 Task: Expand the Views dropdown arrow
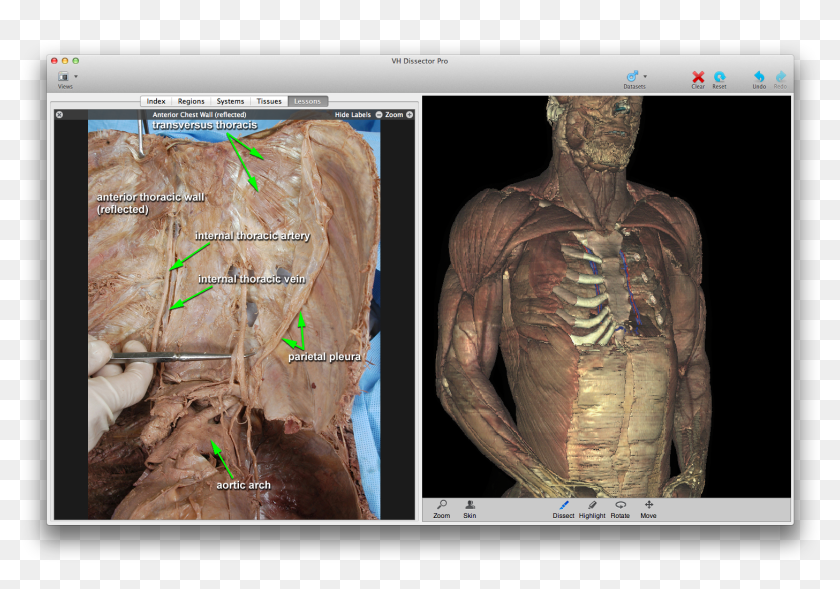tap(76, 77)
